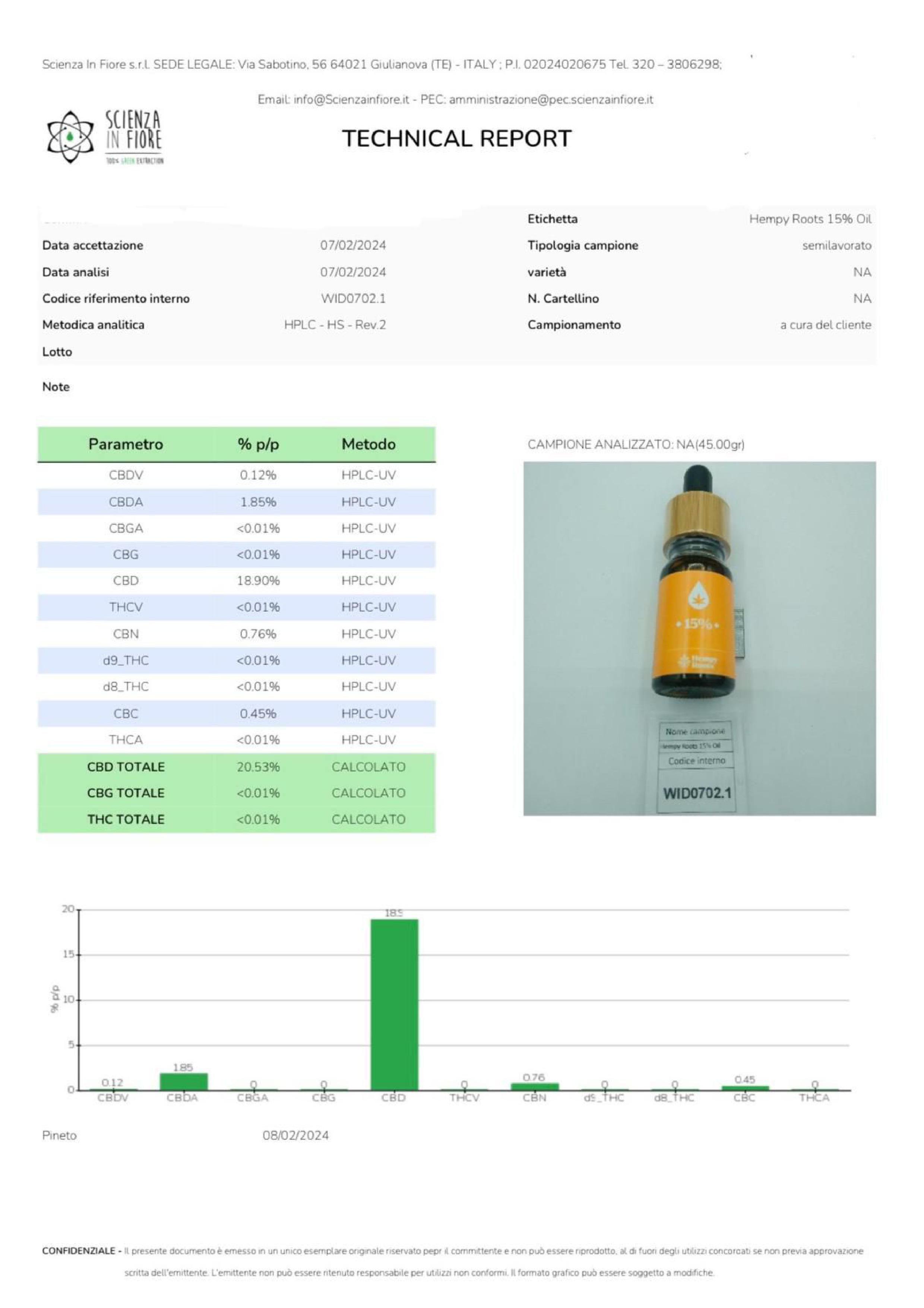Viewport: 924px width, 1308px height.
Task: Click the tall CBD bar in chart
Action: [x=394, y=1004]
